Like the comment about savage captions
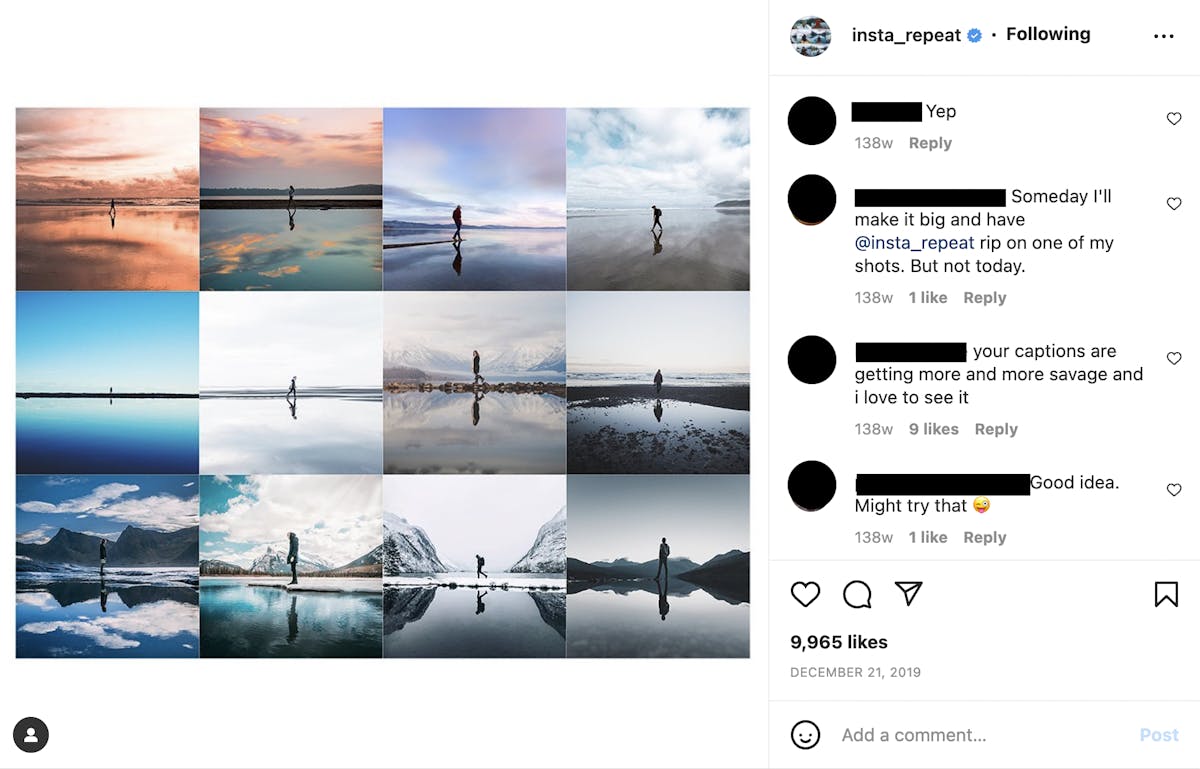Screen dimensions: 1200x769 (1173, 357)
